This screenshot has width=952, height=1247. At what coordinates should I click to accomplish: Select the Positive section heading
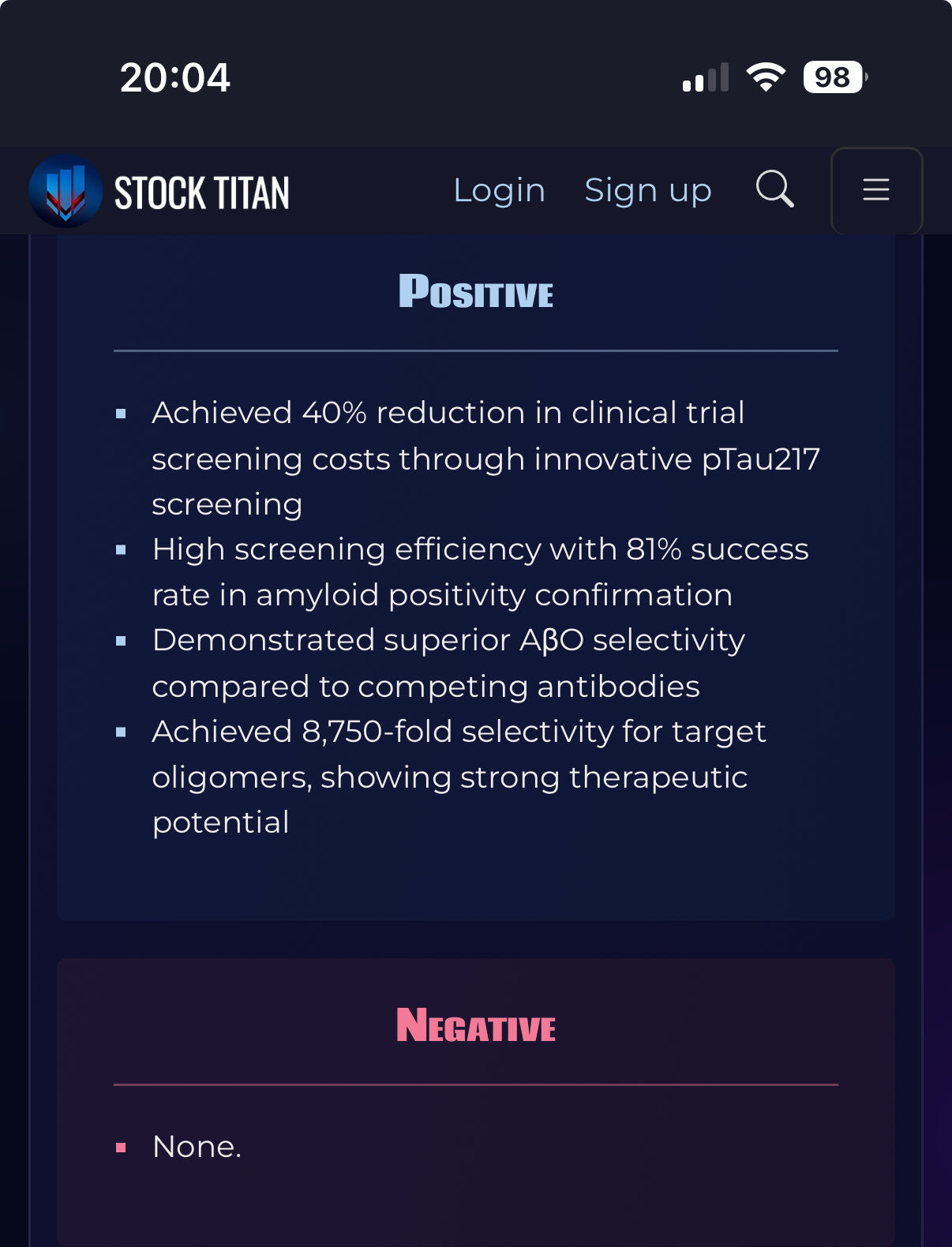(476, 291)
